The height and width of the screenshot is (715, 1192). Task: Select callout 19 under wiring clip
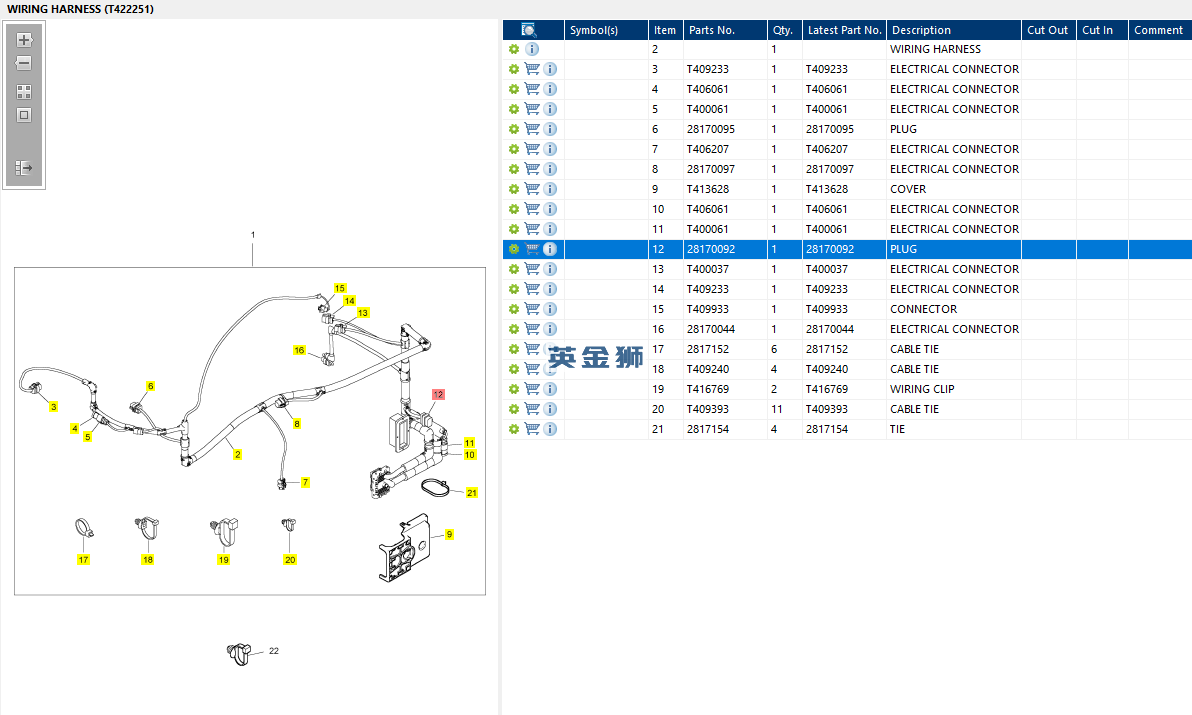pyautogui.click(x=224, y=560)
